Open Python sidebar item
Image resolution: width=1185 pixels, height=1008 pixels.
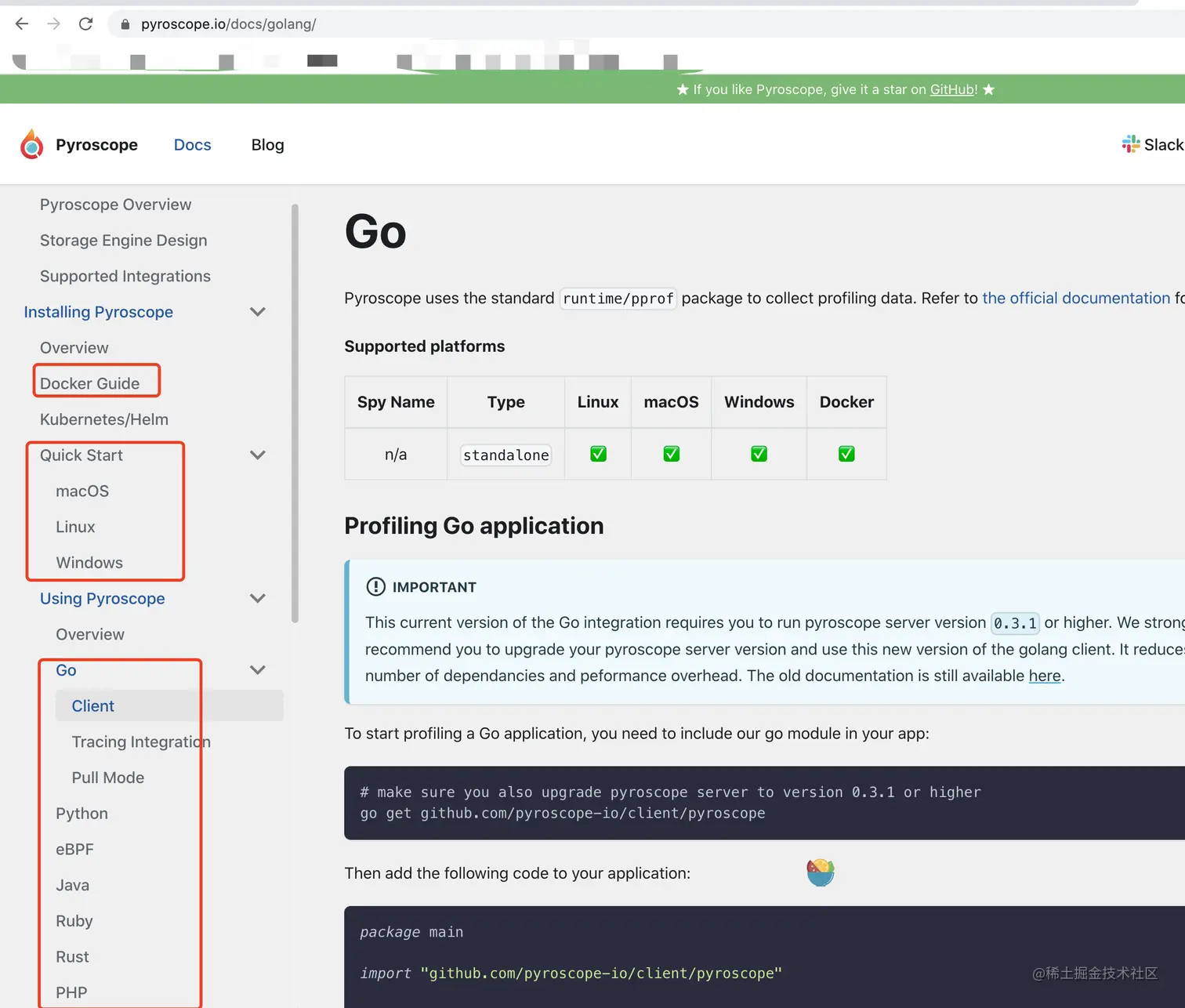point(82,814)
